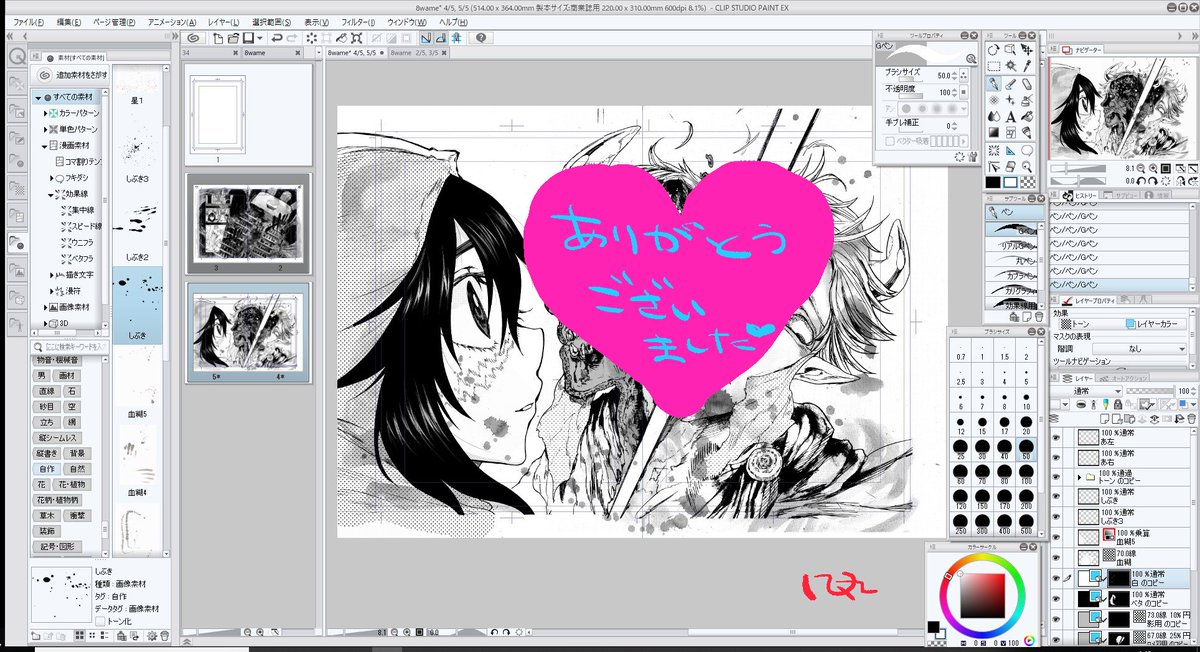The width and height of the screenshot is (1200, 652).
Task: Hide the あ右 layer with its eye icon
Action: click(1055, 458)
